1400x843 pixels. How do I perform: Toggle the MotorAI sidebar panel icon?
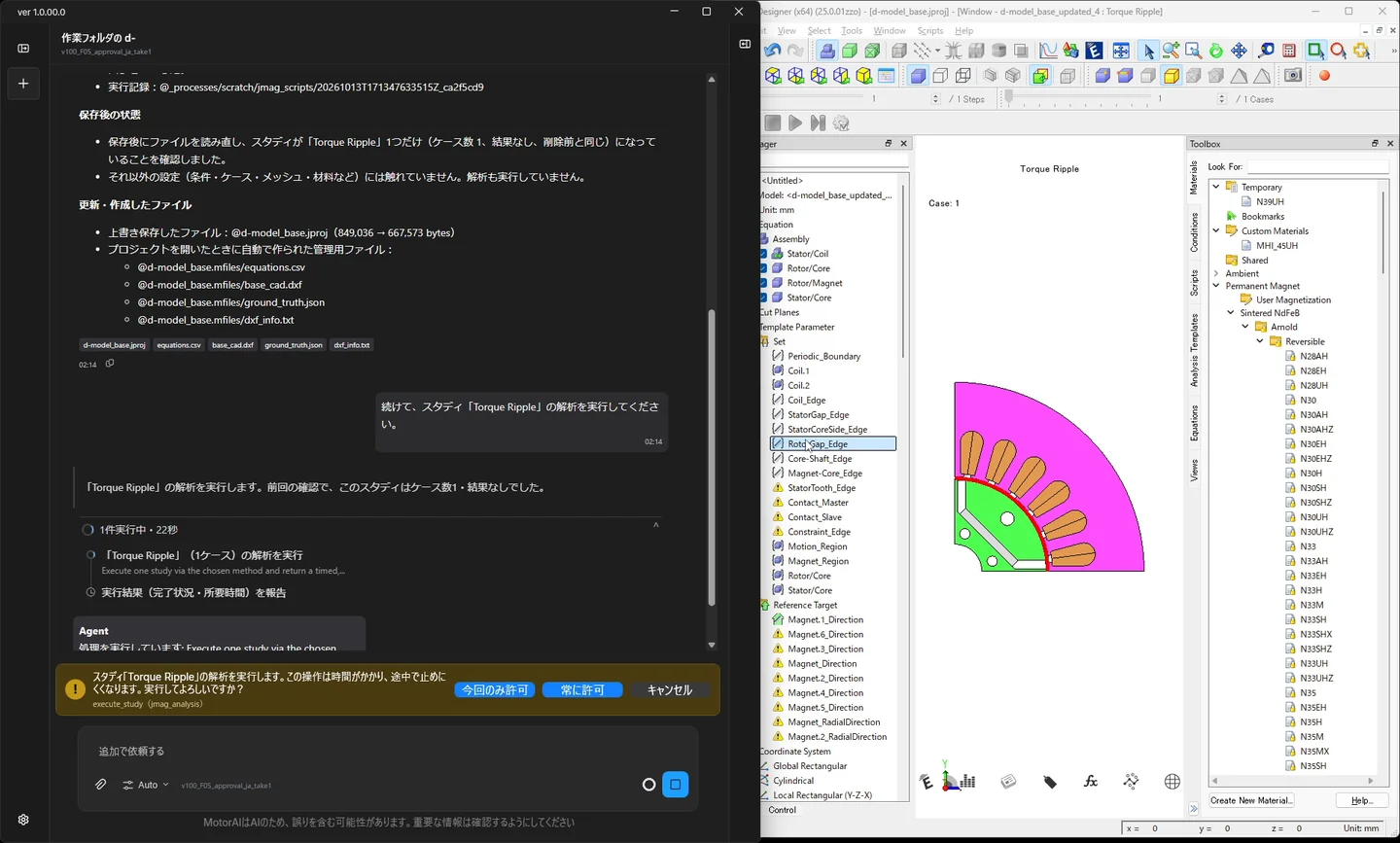point(23,48)
